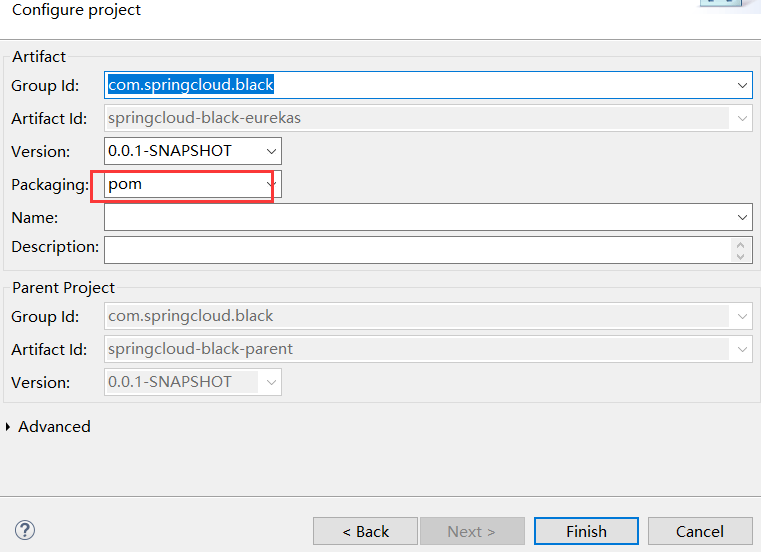Viewport: 761px width, 552px height.
Task: Cancel the Configure project wizard
Action: click(700, 531)
